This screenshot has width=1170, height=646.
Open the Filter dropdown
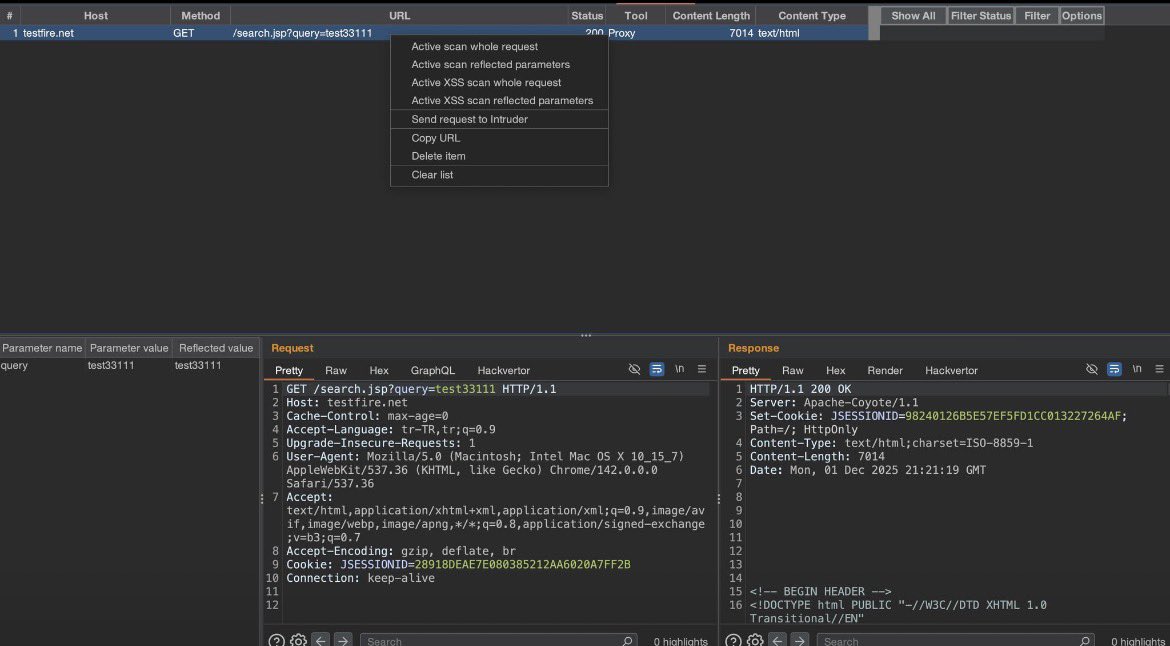pyautogui.click(x=1037, y=15)
